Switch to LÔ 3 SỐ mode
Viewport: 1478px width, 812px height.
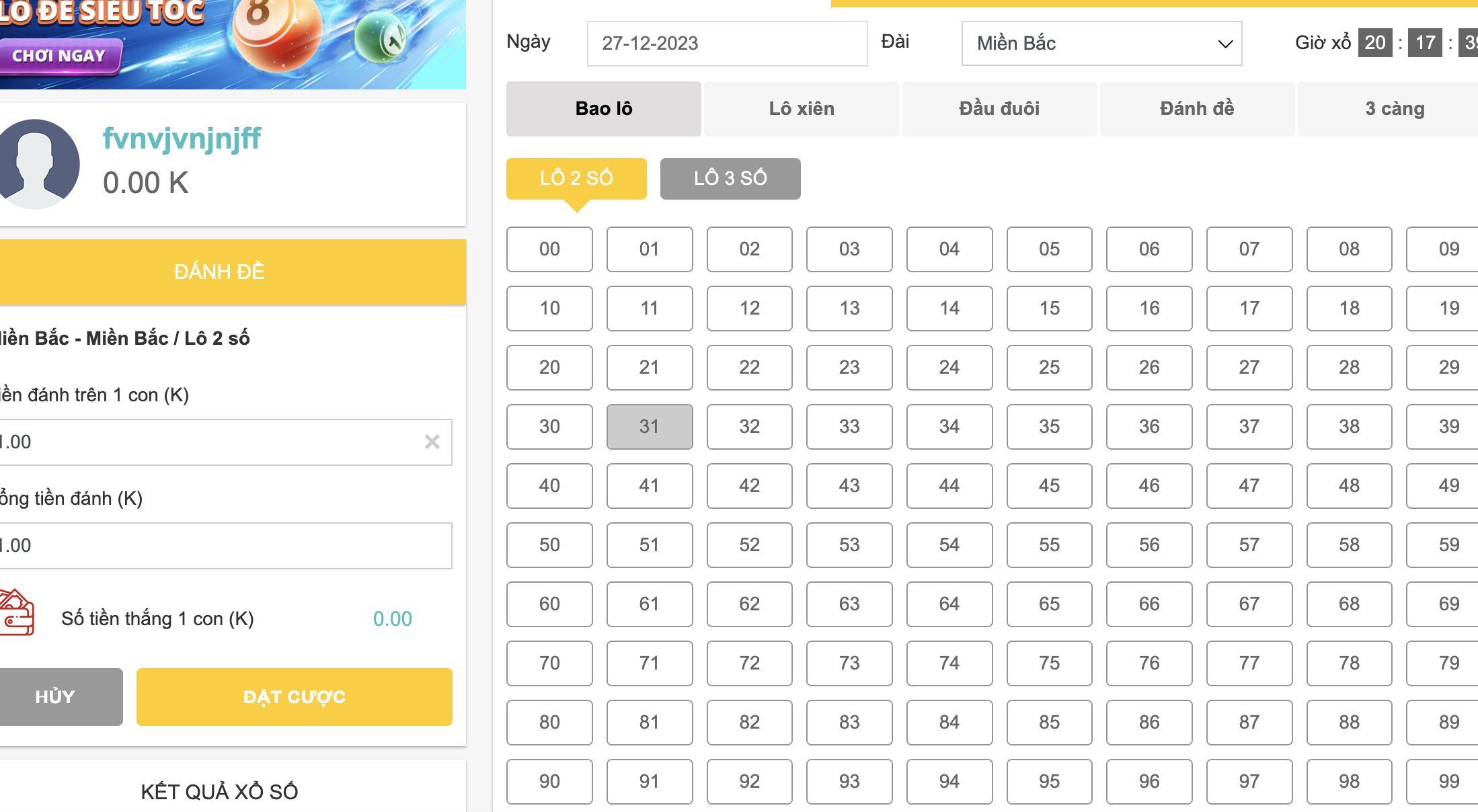click(730, 178)
